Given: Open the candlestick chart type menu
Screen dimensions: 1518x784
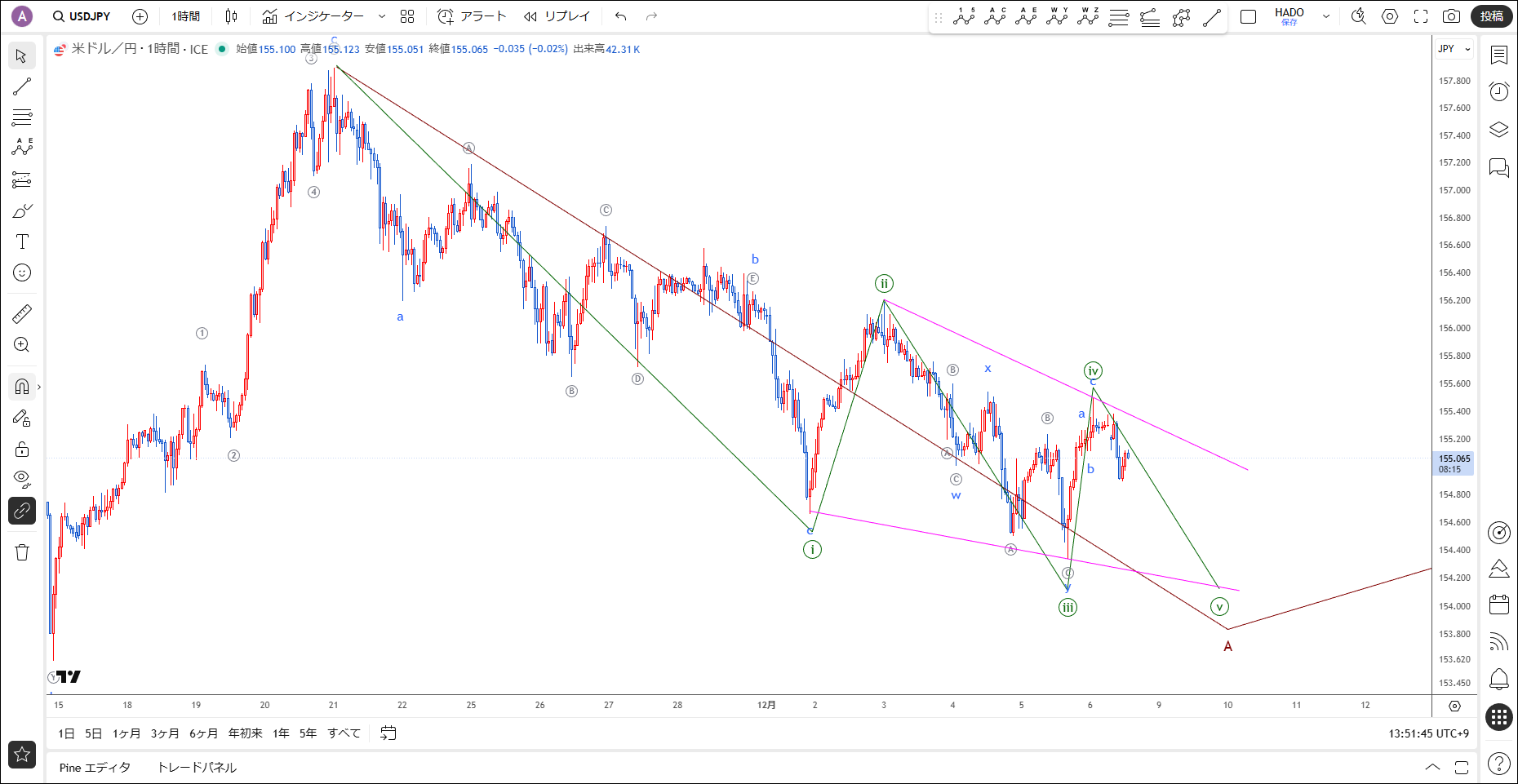Looking at the screenshot, I should pyautogui.click(x=232, y=16).
